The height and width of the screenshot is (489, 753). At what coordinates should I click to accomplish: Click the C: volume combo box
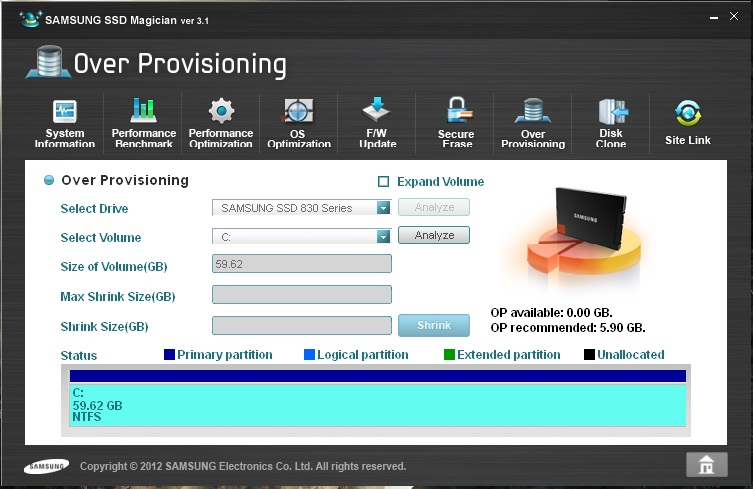coord(302,236)
